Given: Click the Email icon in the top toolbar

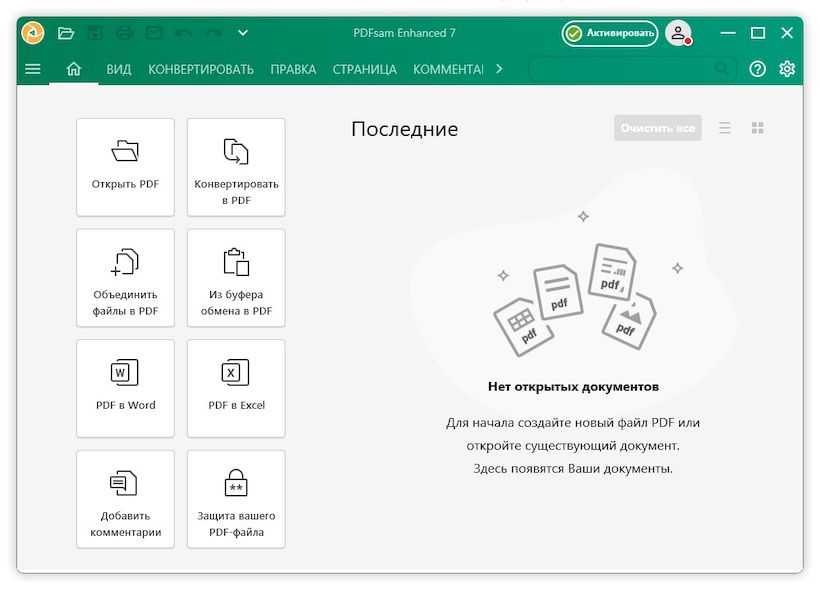Looking at the screenshot, I should point(153,32).
